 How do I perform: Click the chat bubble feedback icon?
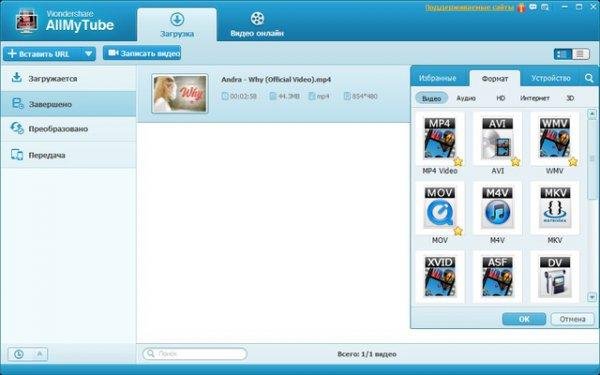(x=533, y=7)
